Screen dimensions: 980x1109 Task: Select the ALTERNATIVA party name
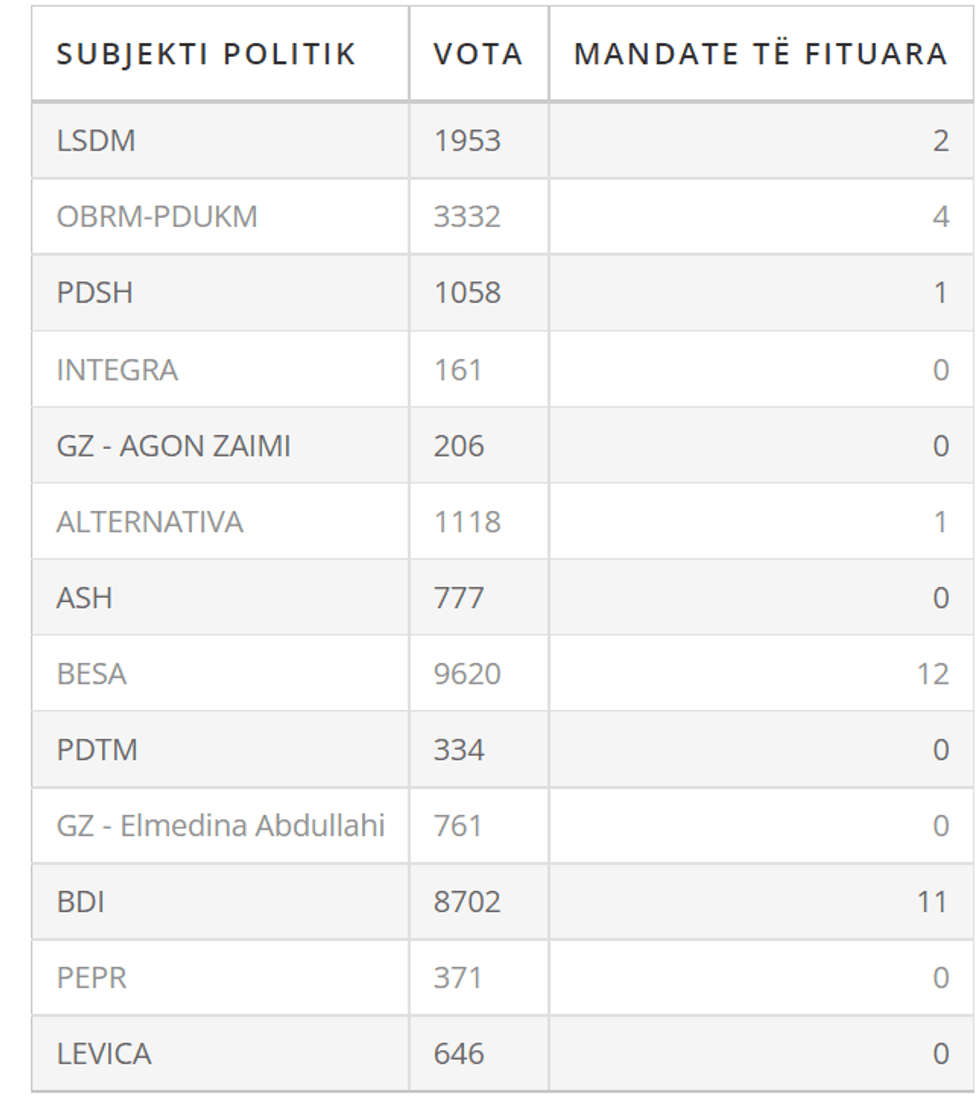[150, 522]
